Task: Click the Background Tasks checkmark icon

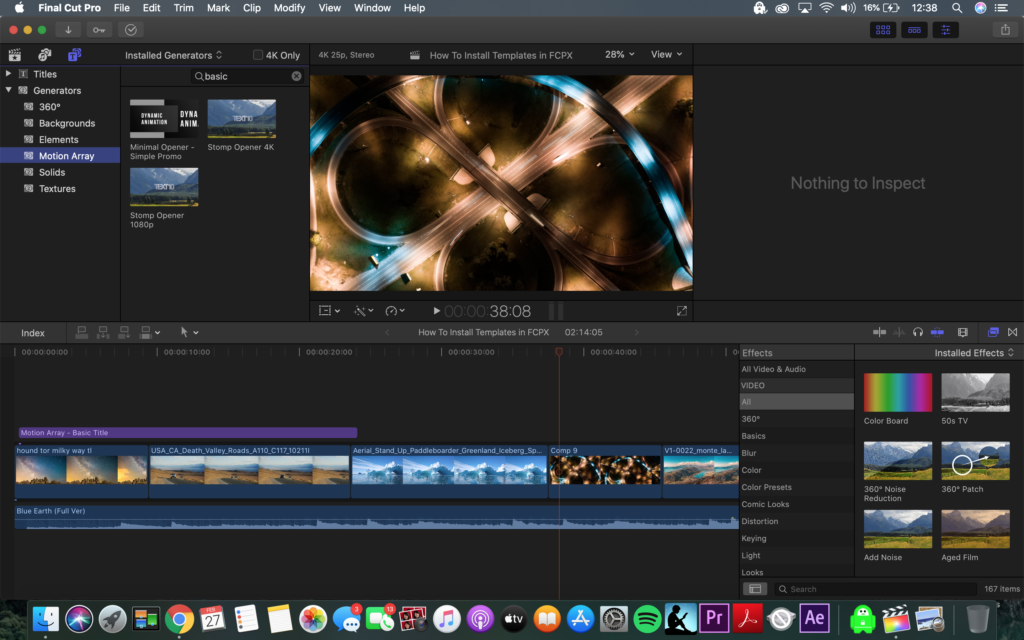Action: click(131, 30)
